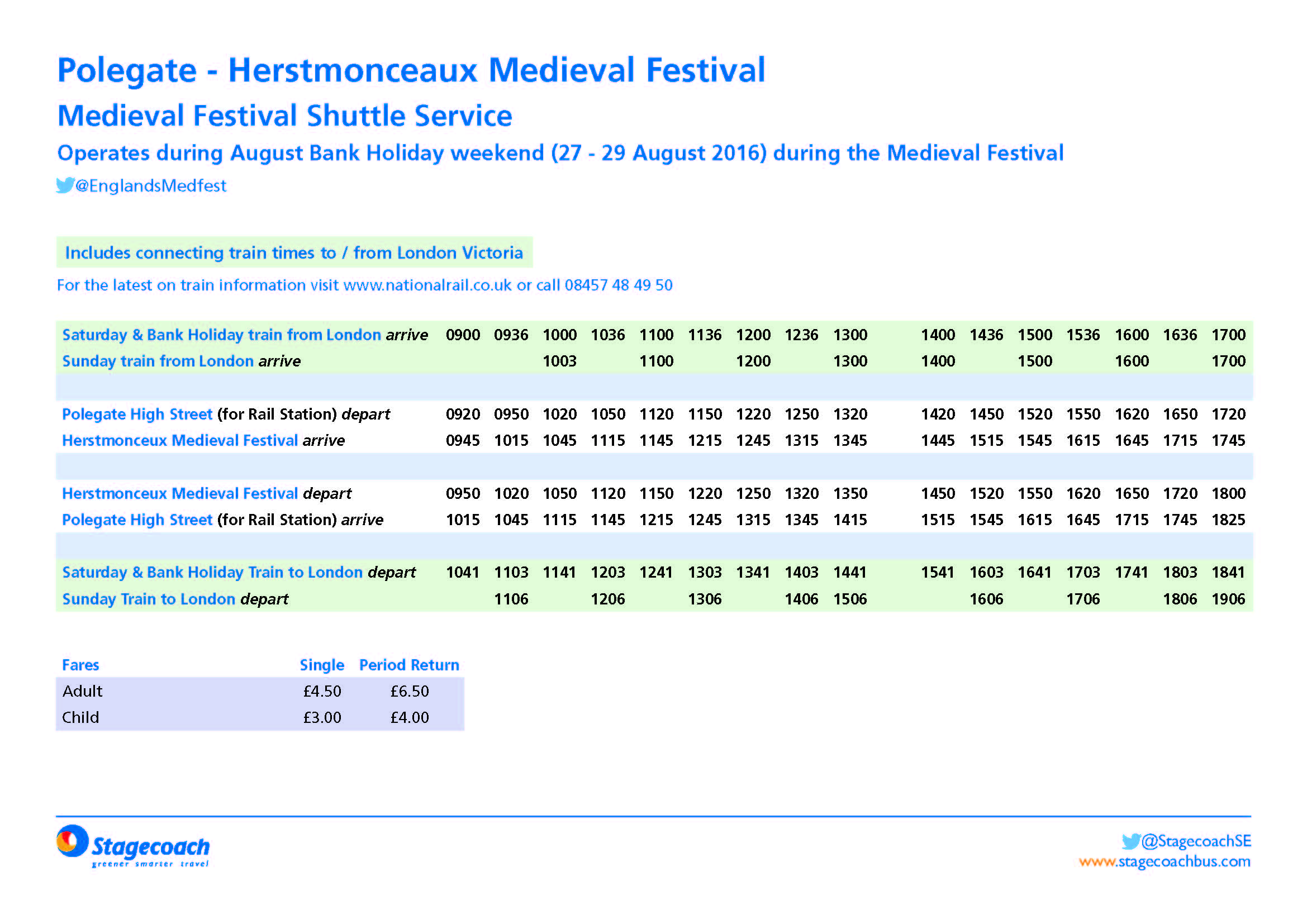
Task: Click the Stagecoach logo at the bottom
Action: 133,846
